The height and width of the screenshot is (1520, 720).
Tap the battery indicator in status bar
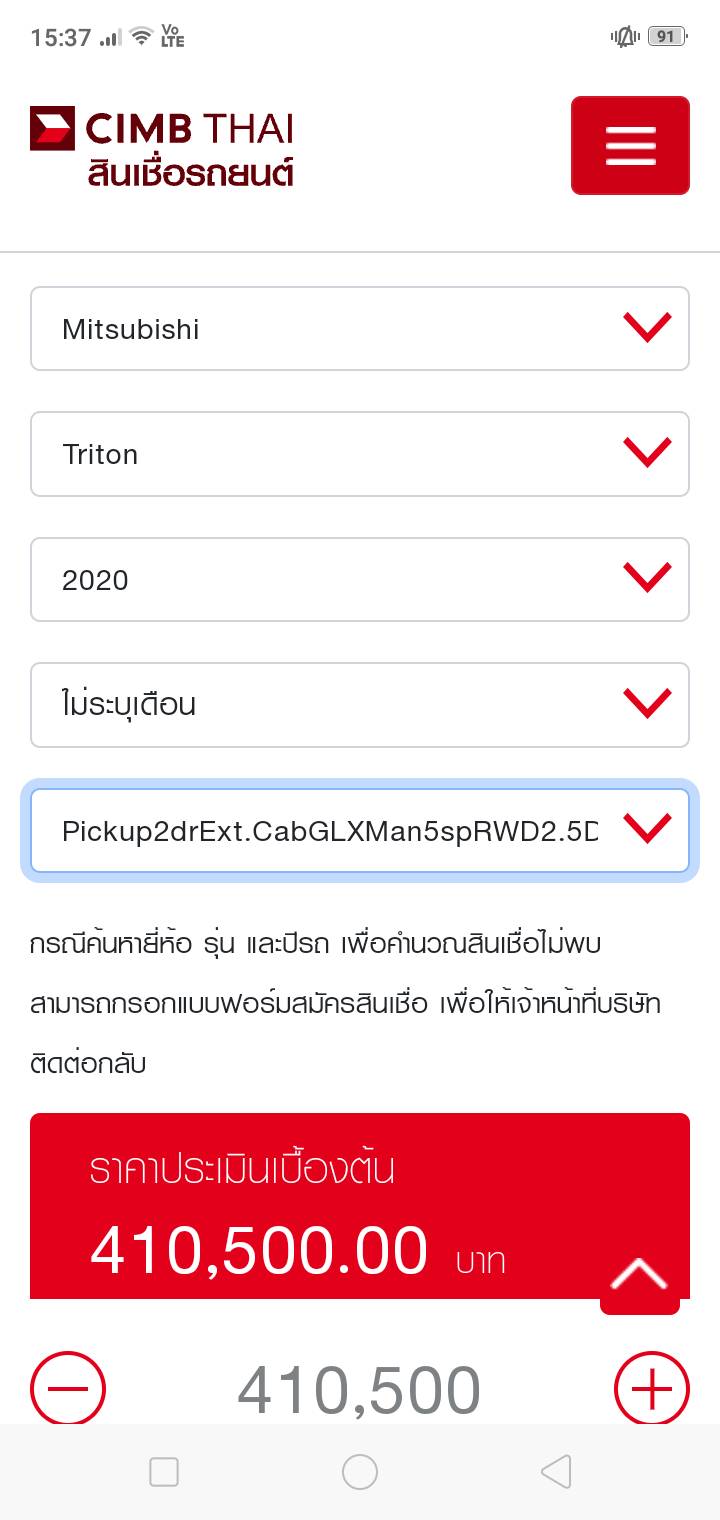tap(667, 37)
